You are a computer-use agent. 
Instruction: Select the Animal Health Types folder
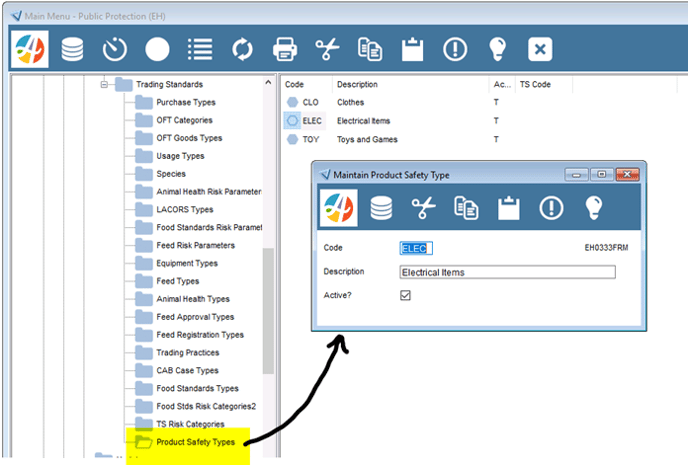(x=193, y=299)
